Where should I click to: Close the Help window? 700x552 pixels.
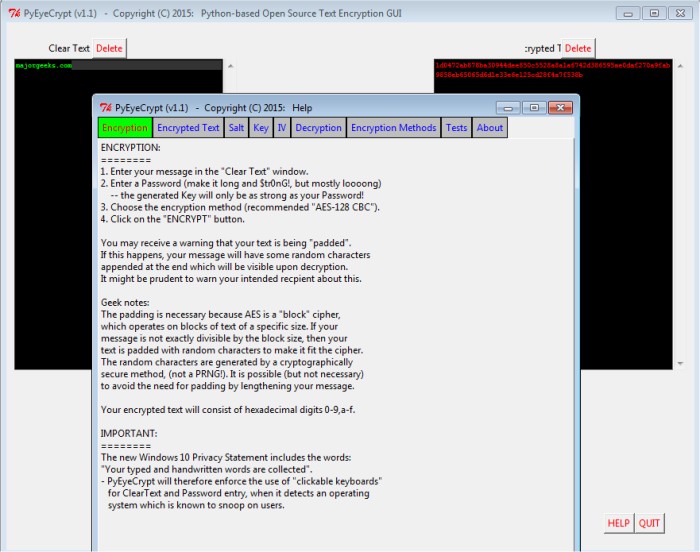(x=560, y=108)
